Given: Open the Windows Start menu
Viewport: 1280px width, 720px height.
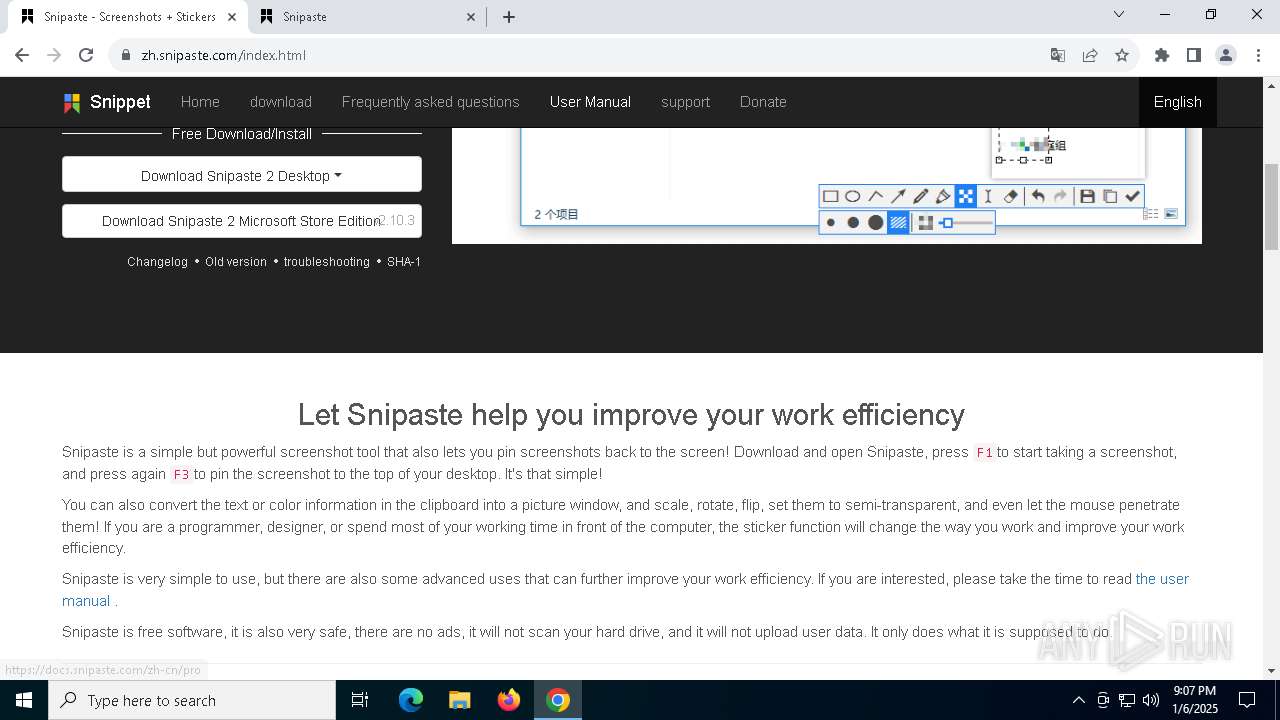Looking at the screenshot, I should 24,700.
